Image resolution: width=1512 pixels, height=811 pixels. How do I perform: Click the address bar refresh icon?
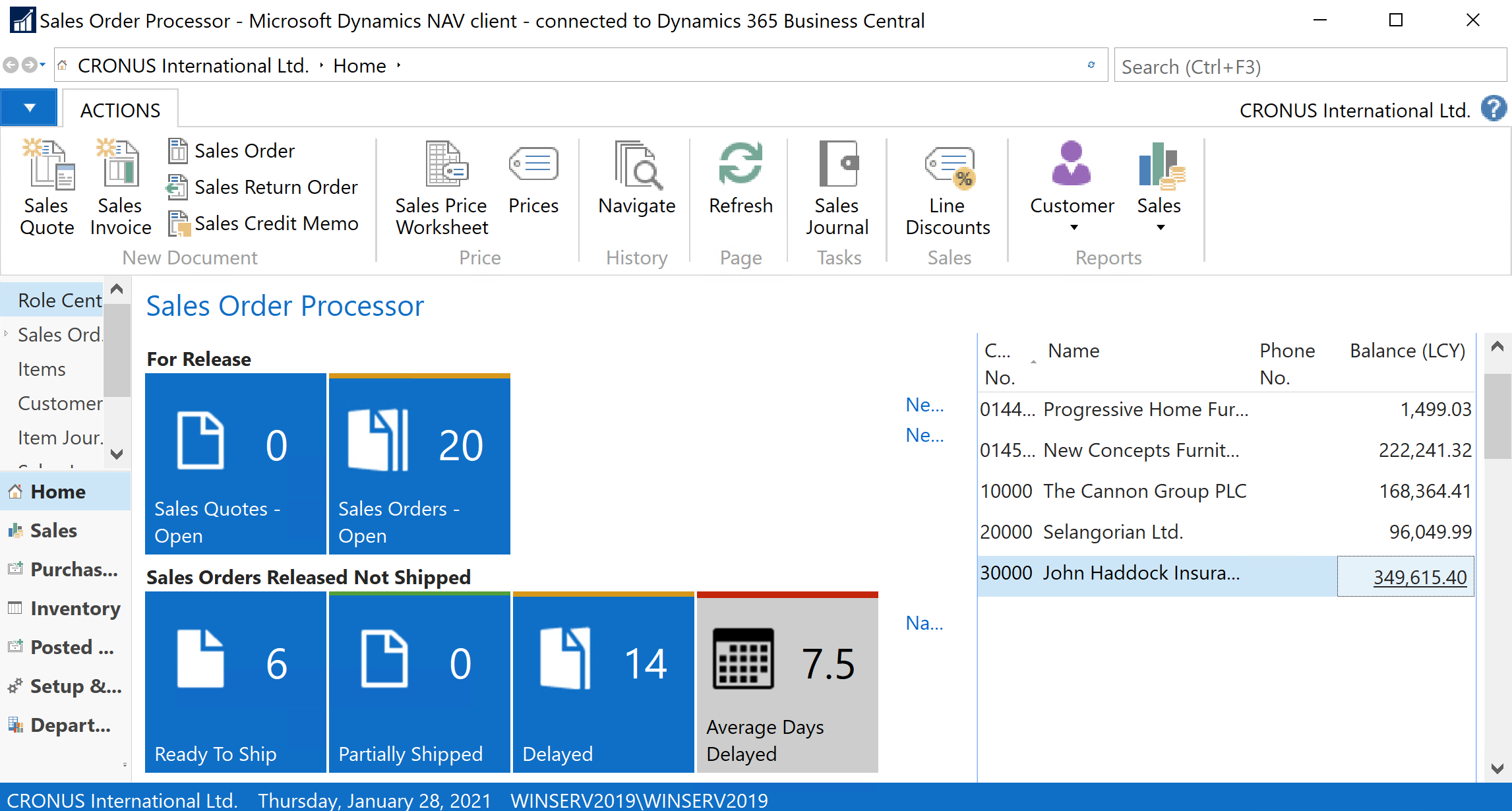pos(1091,65)
